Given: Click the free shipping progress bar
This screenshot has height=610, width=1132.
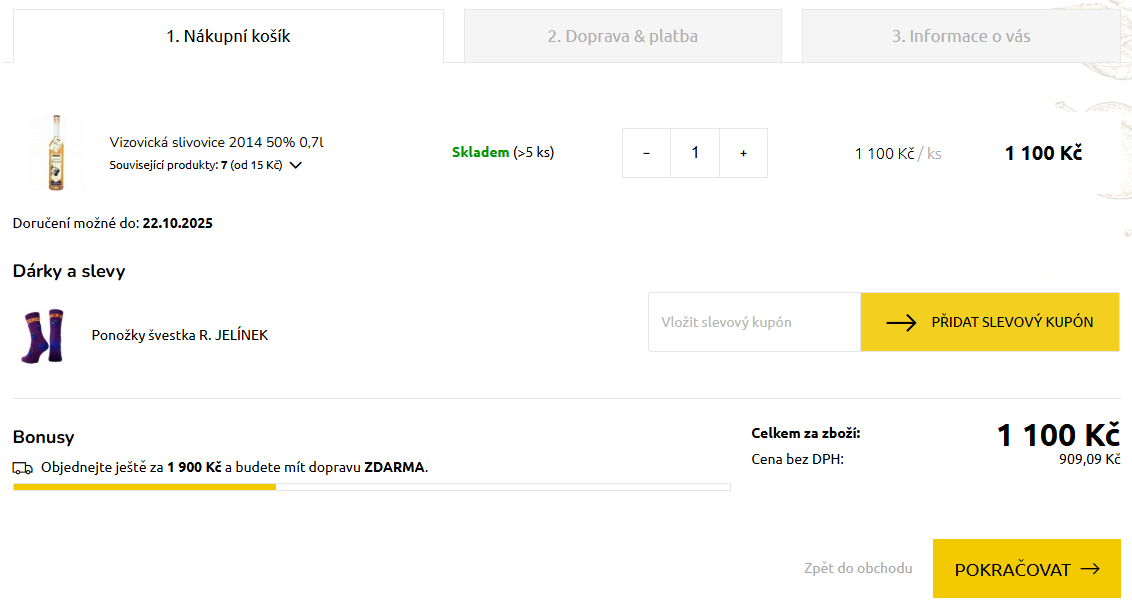Looking at the screenshot, I should click(x=371, y=487).
